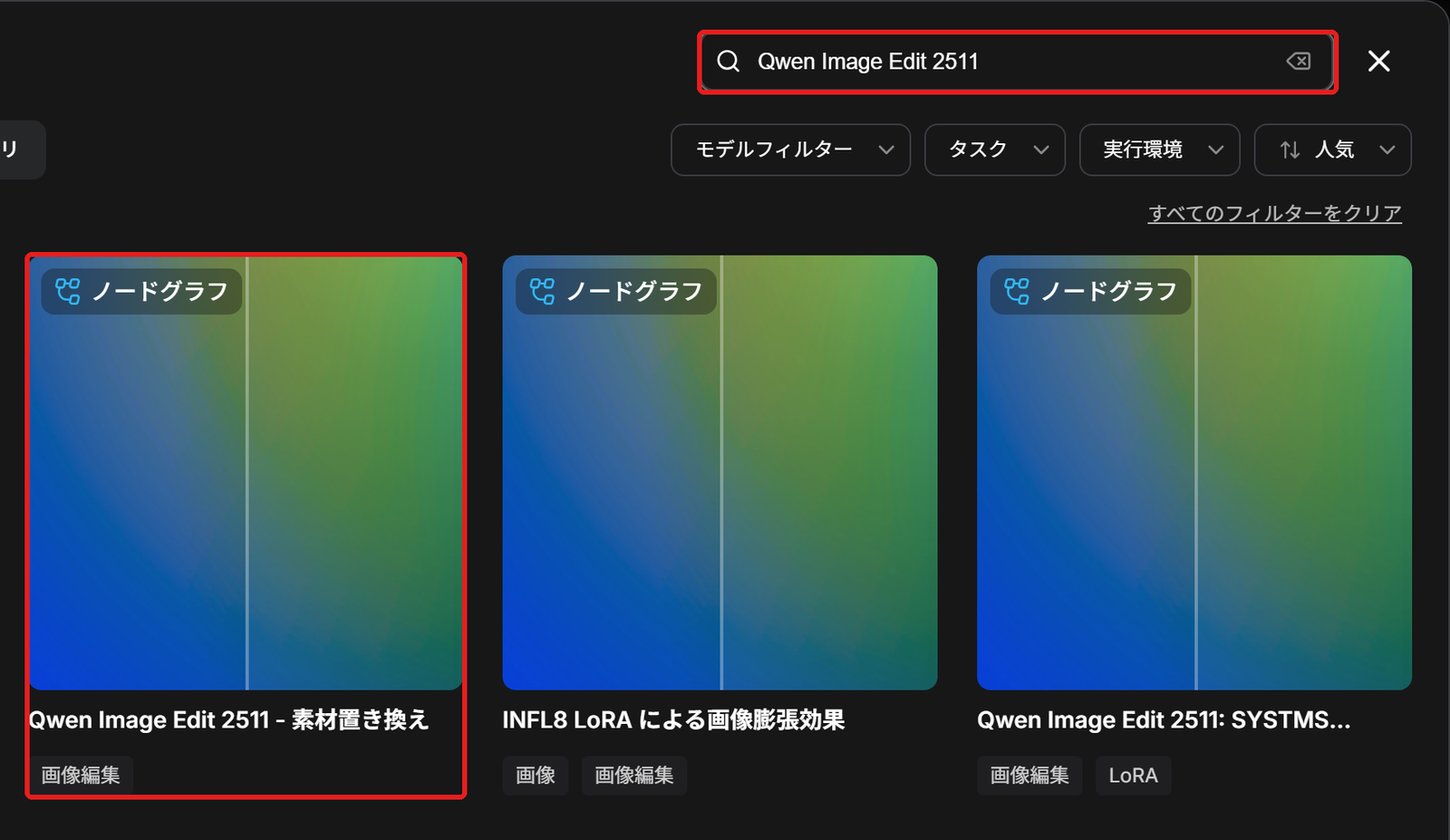
Task: Click node graph icon on SYSTMS card
Action: tap(1017, 291)
